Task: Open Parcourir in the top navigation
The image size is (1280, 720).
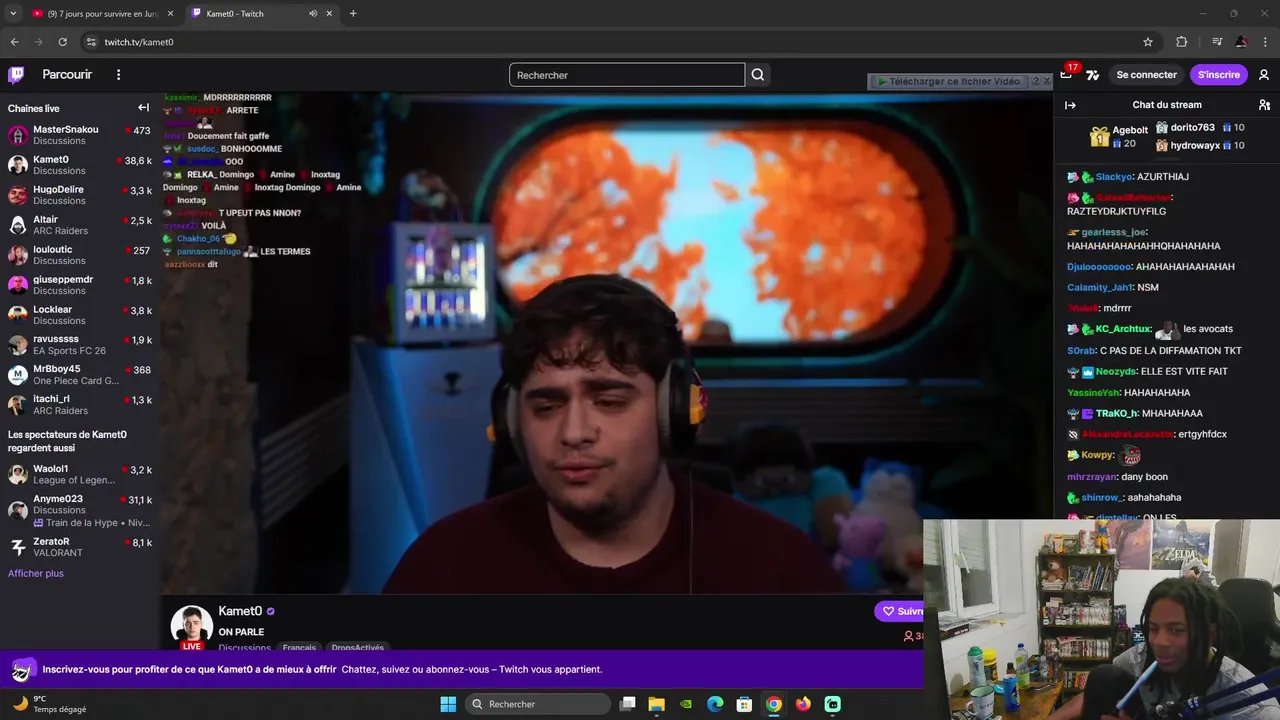Action: 67,75
